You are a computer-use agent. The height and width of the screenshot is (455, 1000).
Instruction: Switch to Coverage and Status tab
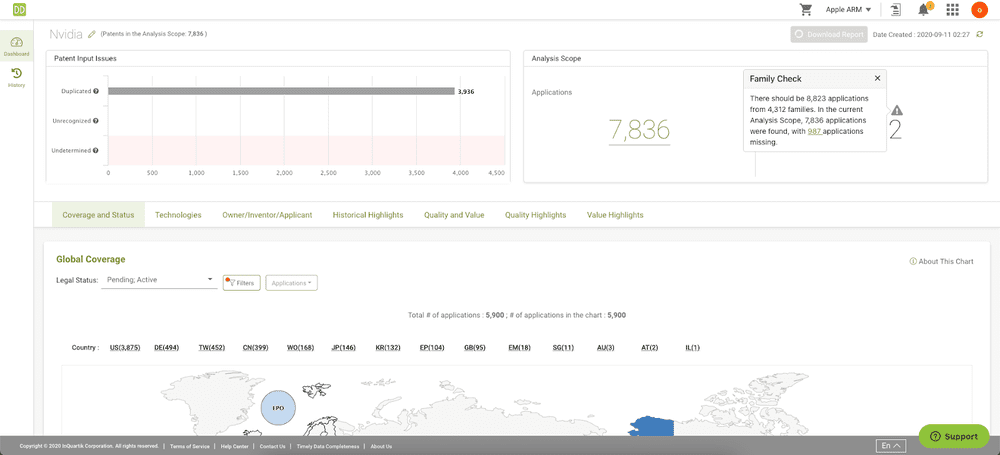click(x=98, y=215)
